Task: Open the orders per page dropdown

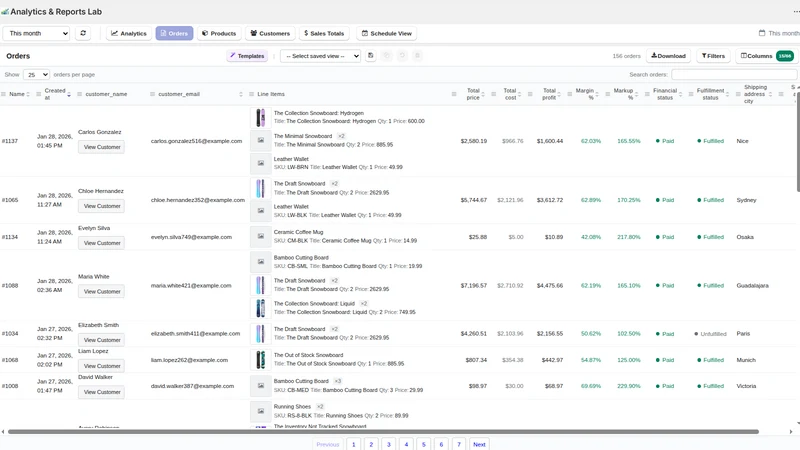Action: (36, 74)
